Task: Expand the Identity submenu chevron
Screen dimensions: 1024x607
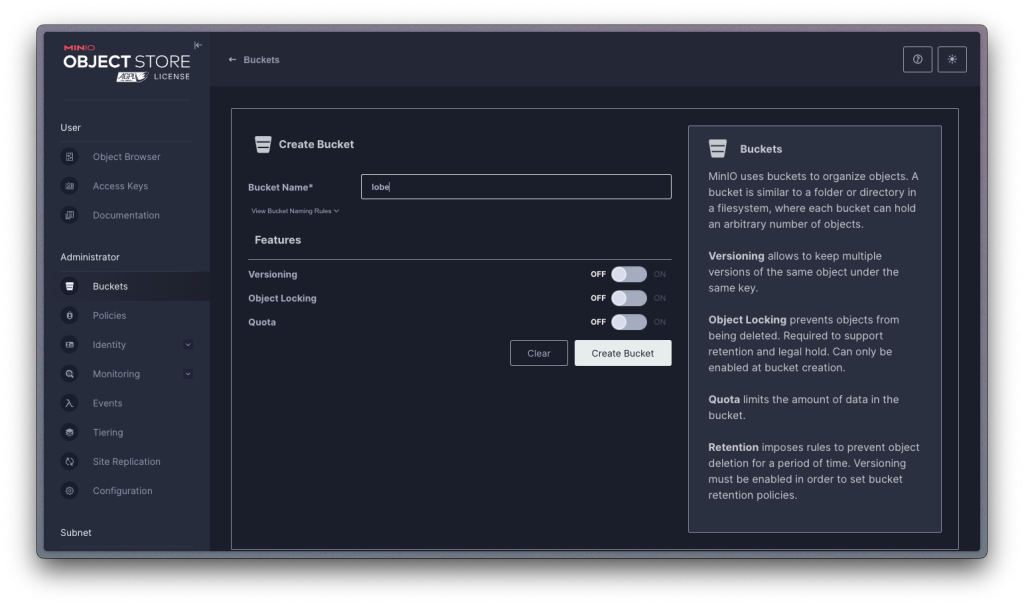Action: click(188, 345)
